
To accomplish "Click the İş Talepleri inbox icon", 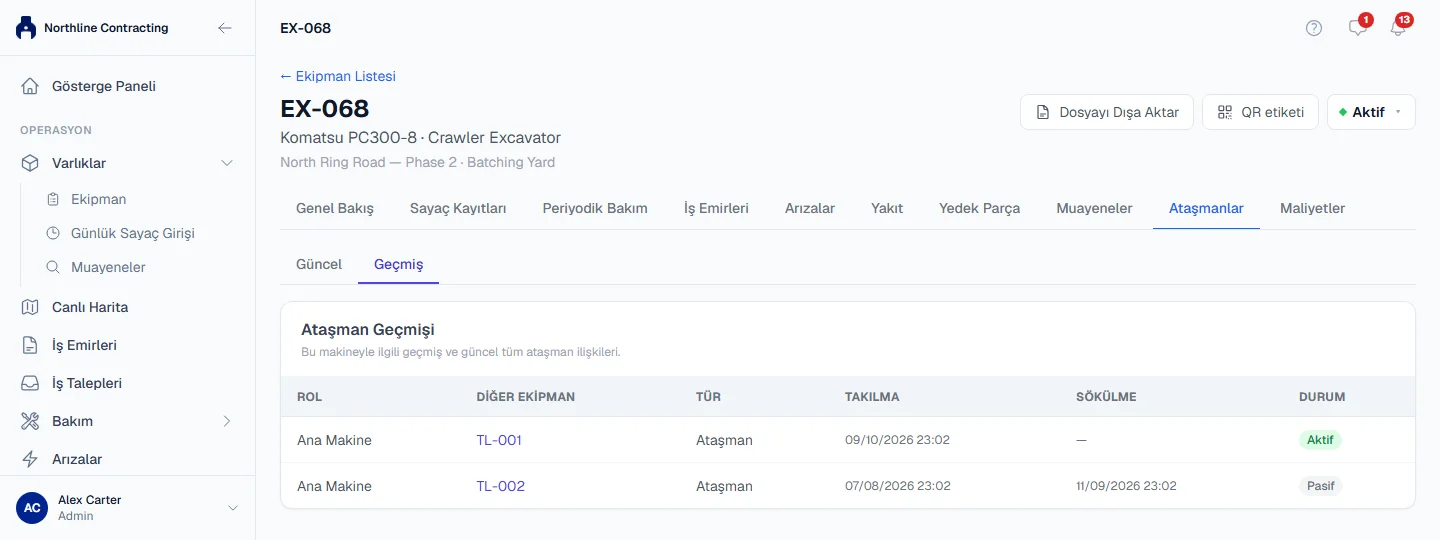I will pos(31,383).
